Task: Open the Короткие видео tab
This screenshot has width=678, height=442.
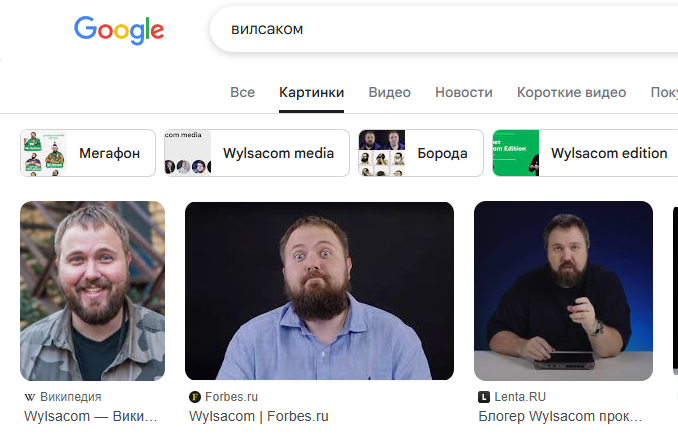Action: point(571,93)
